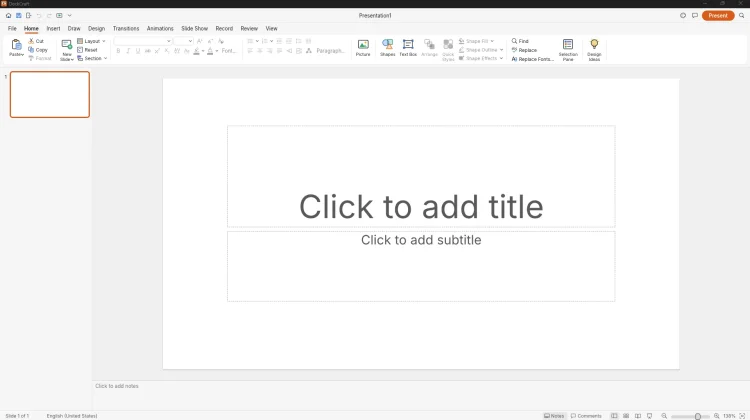Click the zoom slider handle
Screen dimensions: 750x420
698,416
